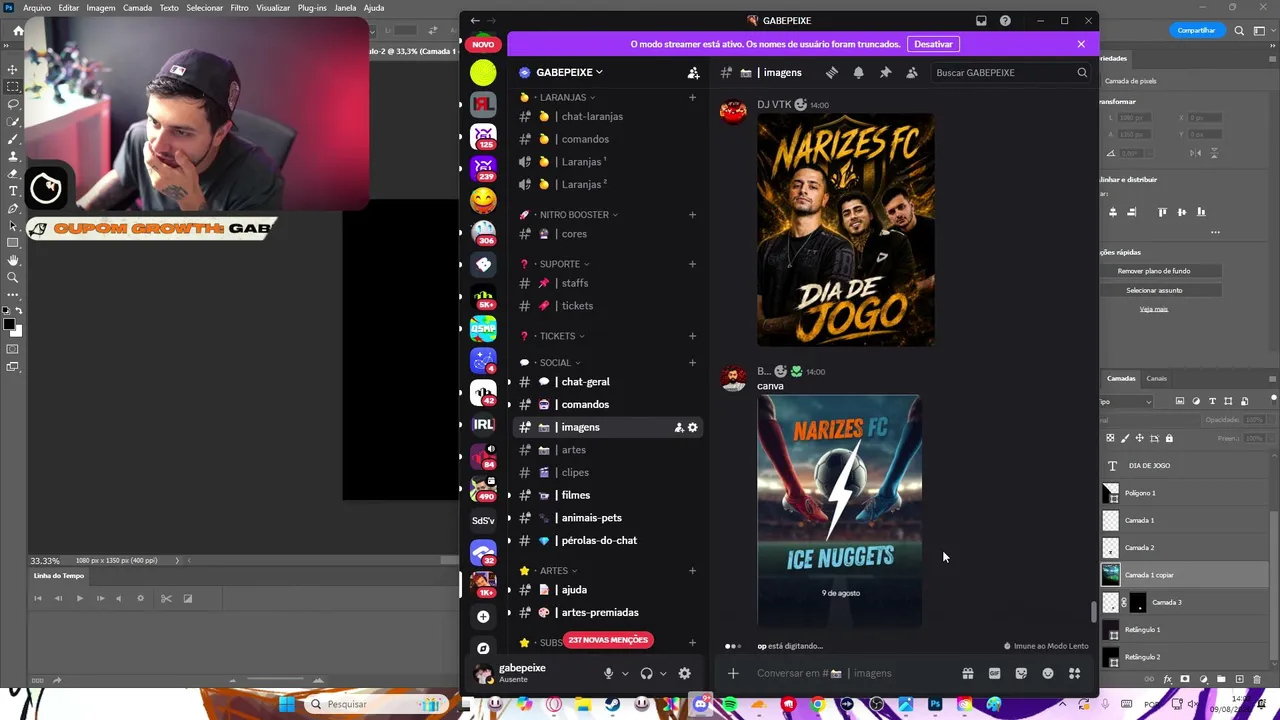Viewport: 1280px width, 720px height.
Task: Delete layer with Photoshop trash icon
Action: (1256, 679)
